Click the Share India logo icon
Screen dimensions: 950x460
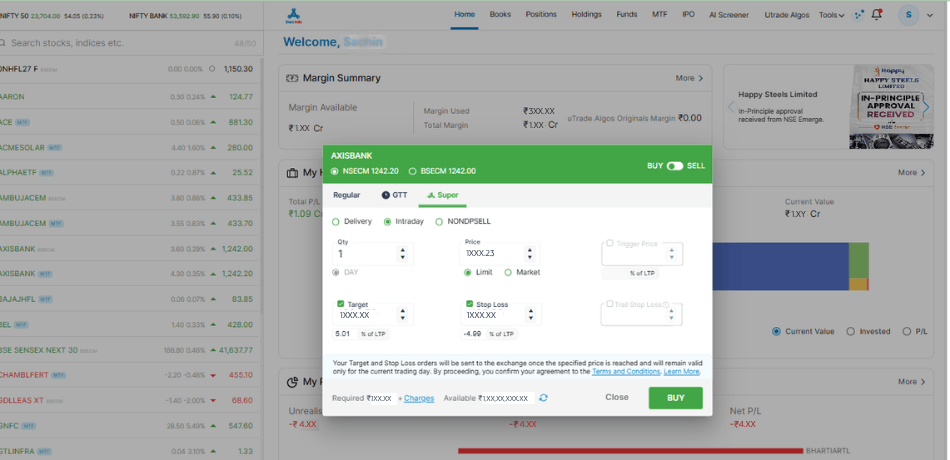click(293, 15)
